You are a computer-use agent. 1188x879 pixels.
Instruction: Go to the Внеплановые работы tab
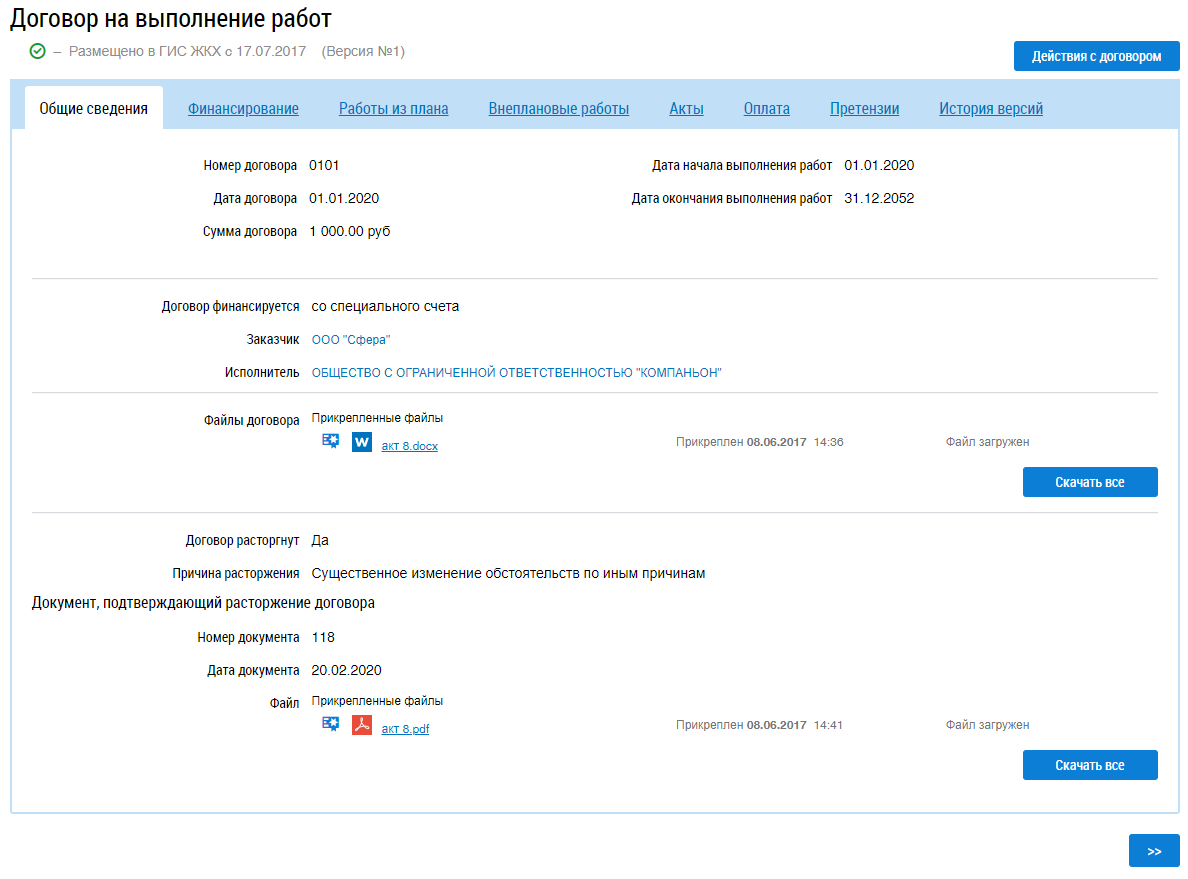558,109
